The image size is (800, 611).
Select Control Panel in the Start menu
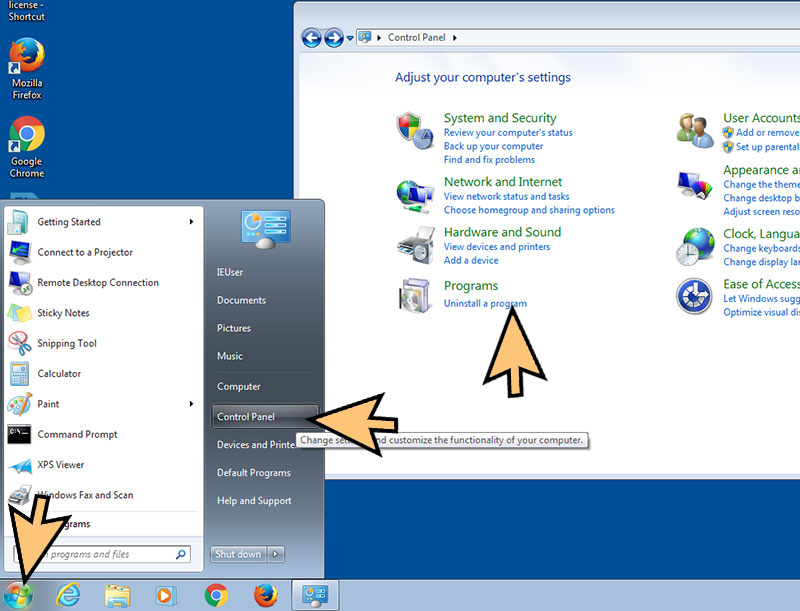coord(246,417)
